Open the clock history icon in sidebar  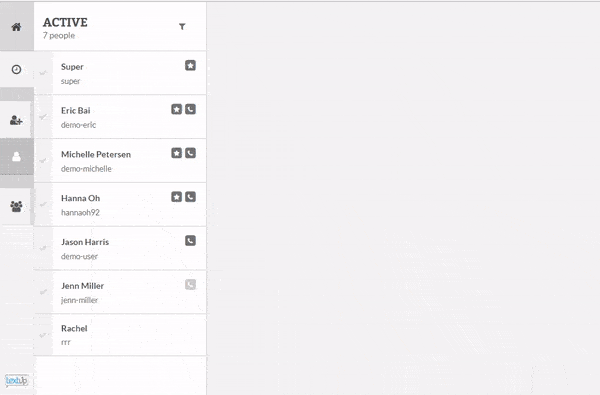tap(16, 69)
